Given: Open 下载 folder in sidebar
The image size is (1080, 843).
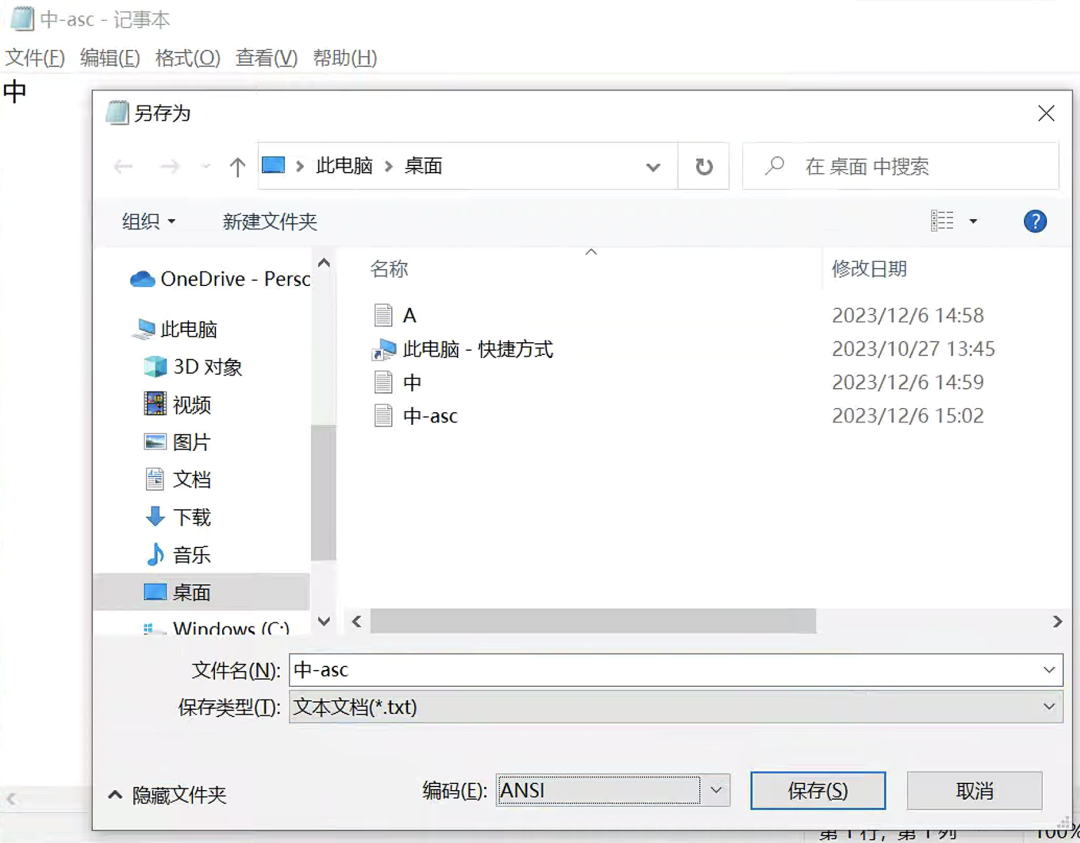Looking at the screenshot, I should [178, 517].
